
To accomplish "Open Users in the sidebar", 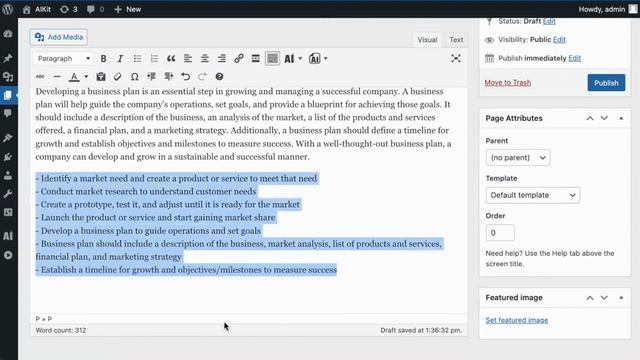I will pyautogui.click(x=8, y=176).
